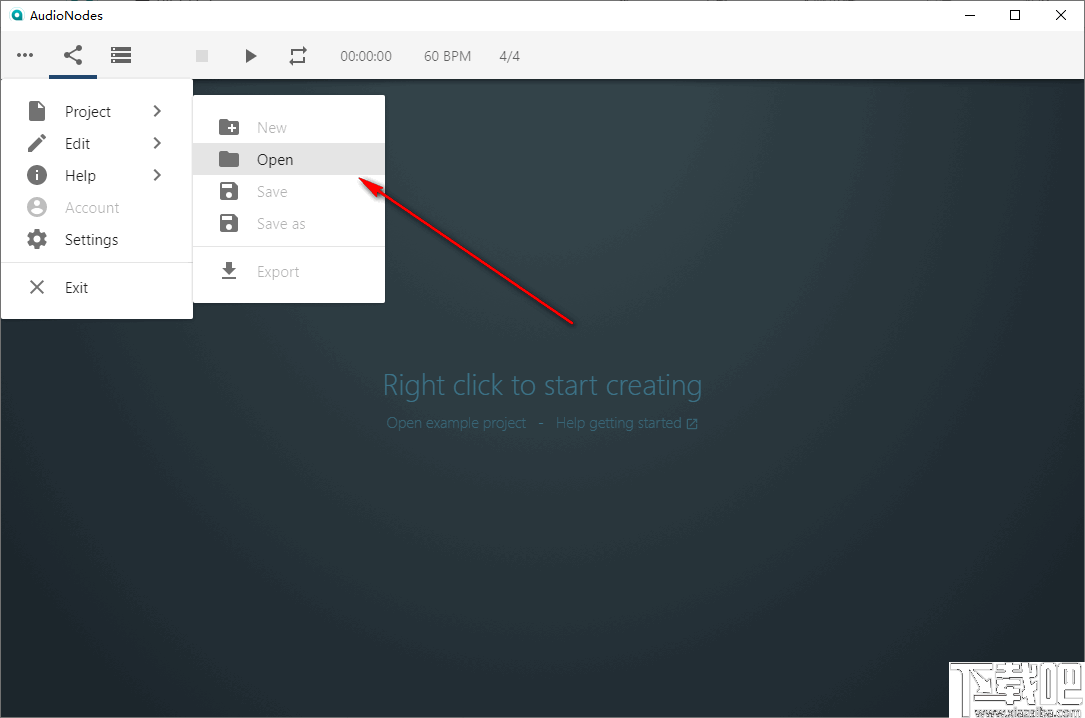
Task: Expand Project submenu chevron
Action: tap(157, 111)
